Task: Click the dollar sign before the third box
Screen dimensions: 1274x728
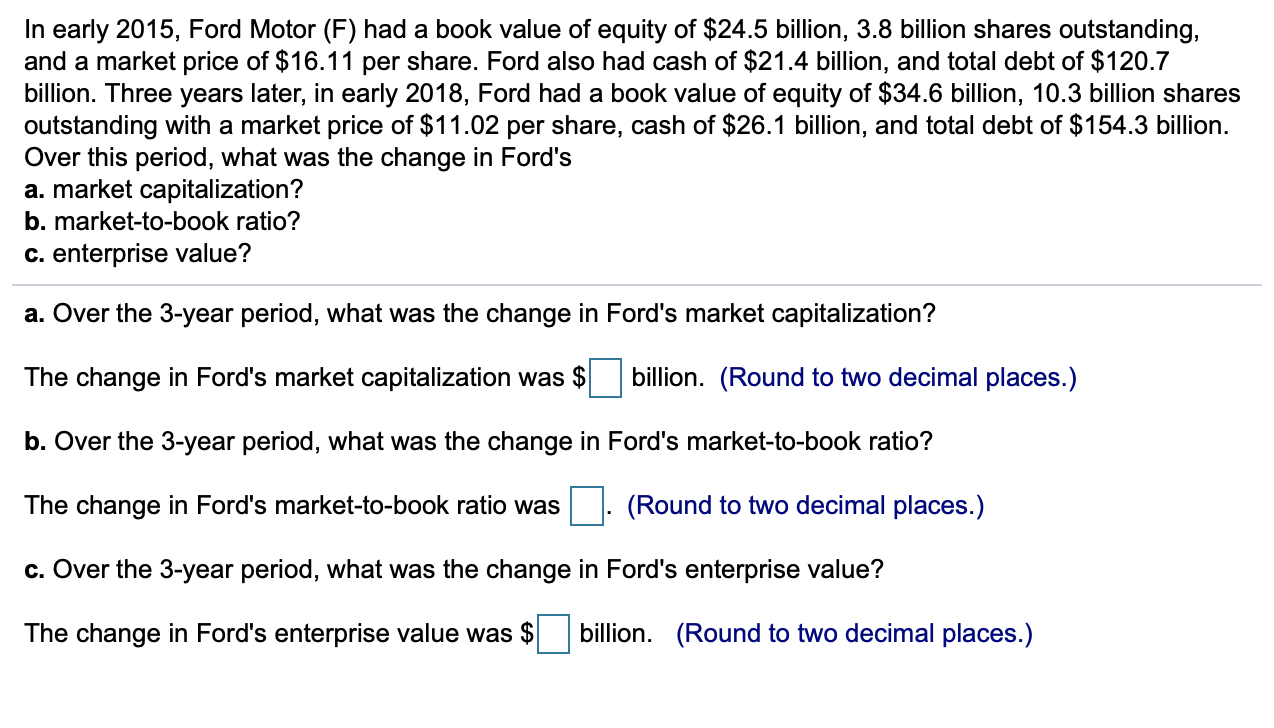Action: [x=528, y=633]
